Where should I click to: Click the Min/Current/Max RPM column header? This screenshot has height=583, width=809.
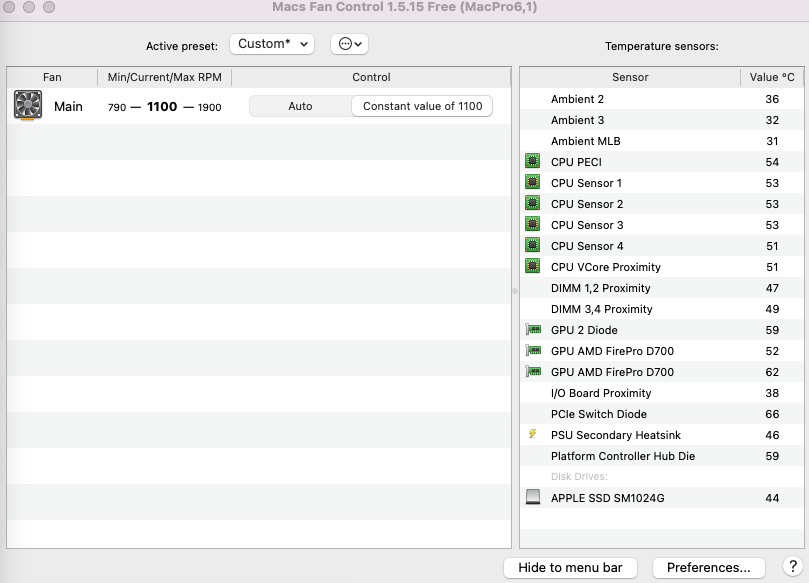tap(165, 77)
